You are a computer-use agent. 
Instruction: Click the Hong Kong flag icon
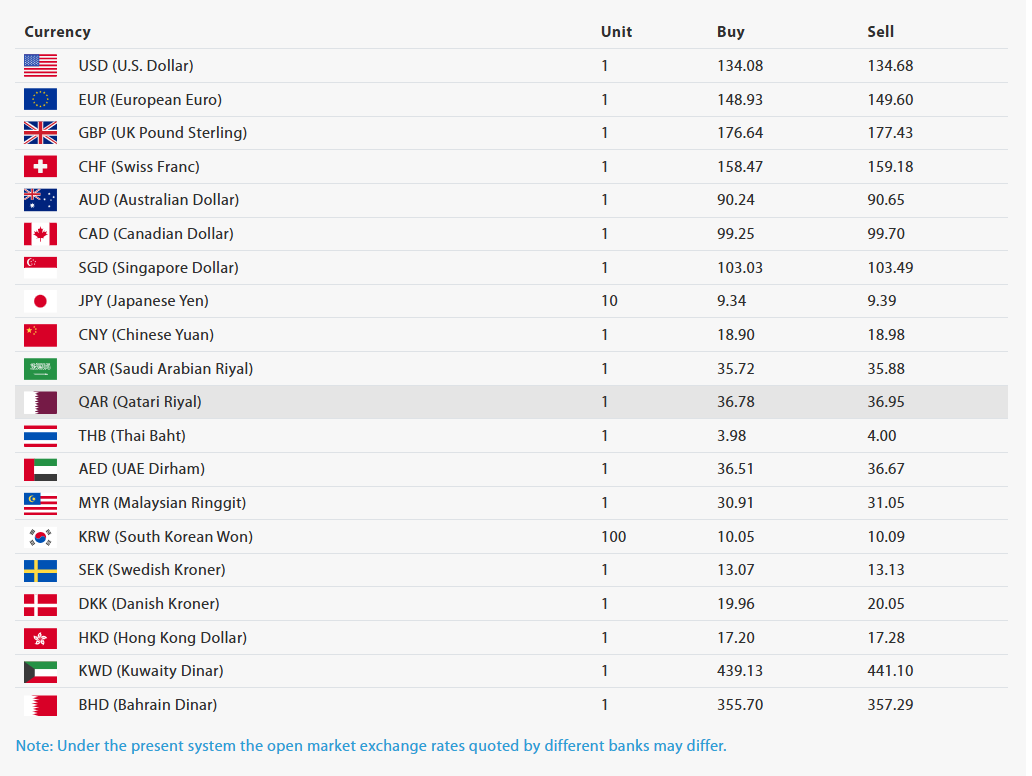click(x=40, y=638)
